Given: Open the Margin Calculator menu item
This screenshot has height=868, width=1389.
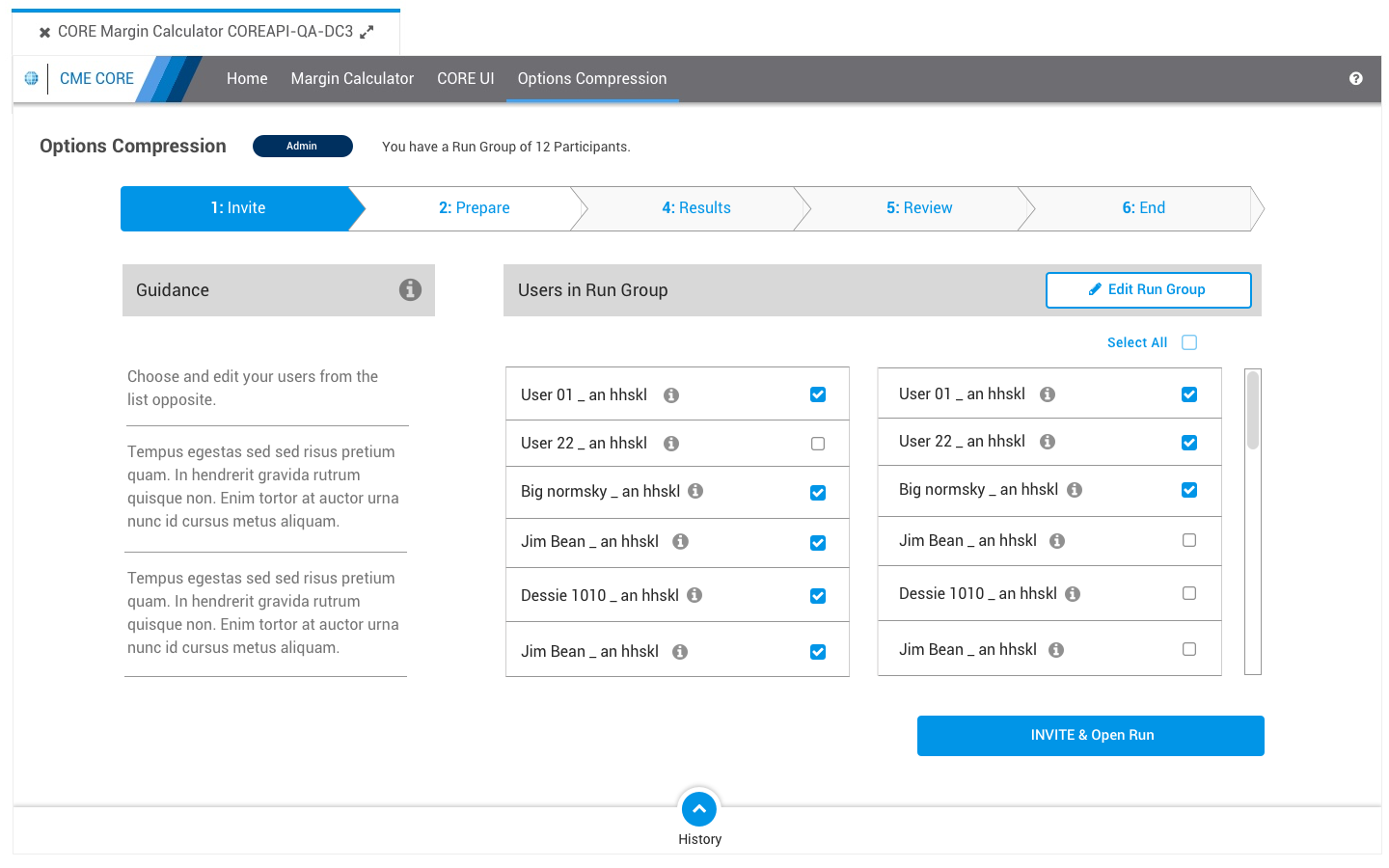Looking at the screenshot, I should [352, 79].
